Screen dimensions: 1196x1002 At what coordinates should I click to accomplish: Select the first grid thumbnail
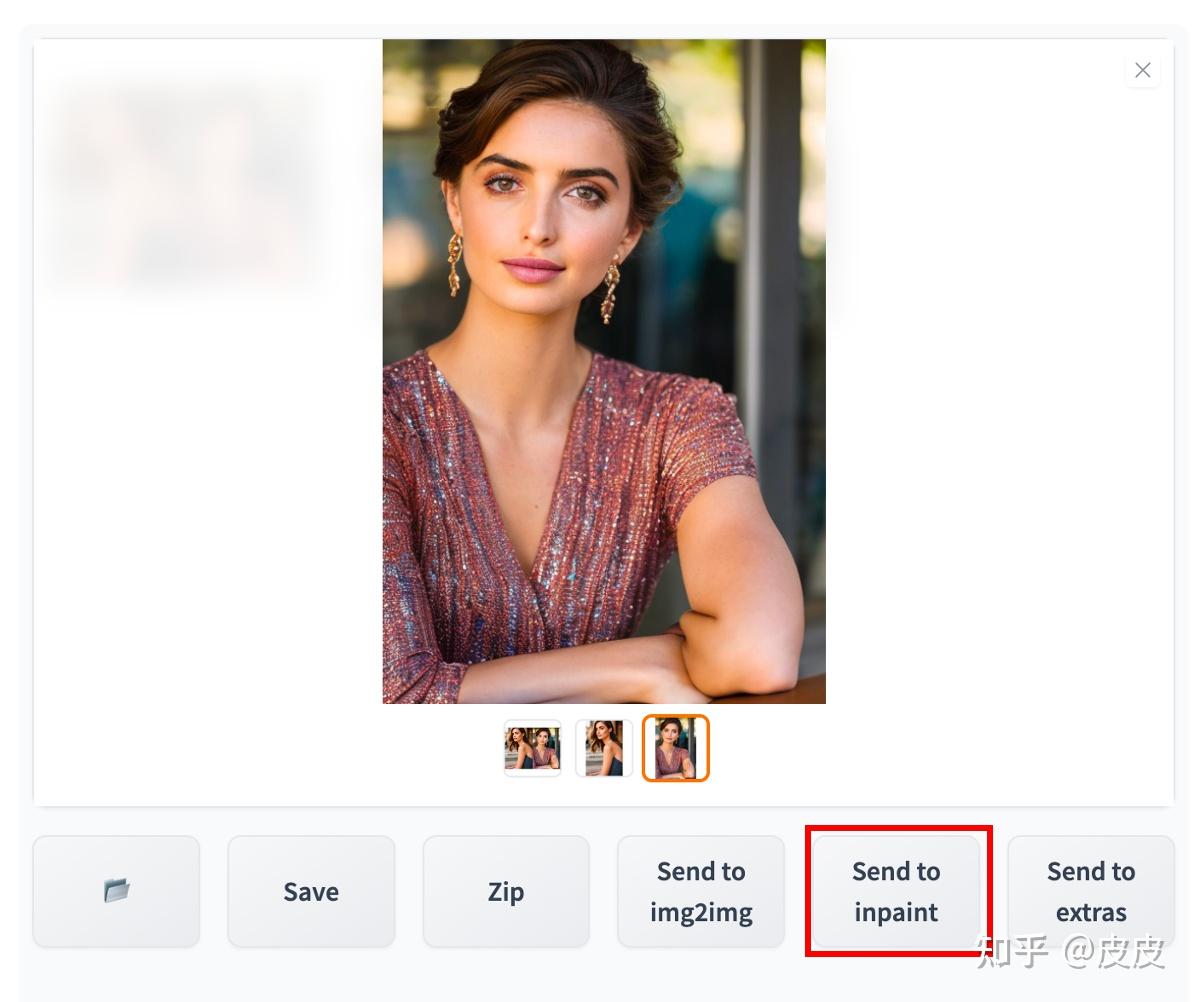tap(532, 748)
